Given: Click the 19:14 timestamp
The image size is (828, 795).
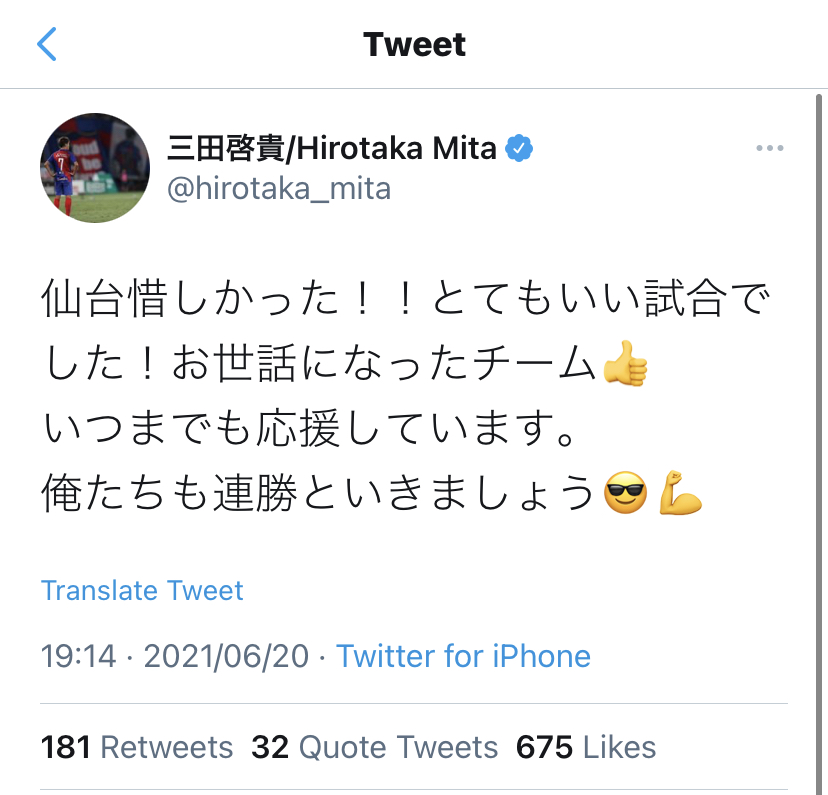Looking at the screenshot, I should (78, 656).
